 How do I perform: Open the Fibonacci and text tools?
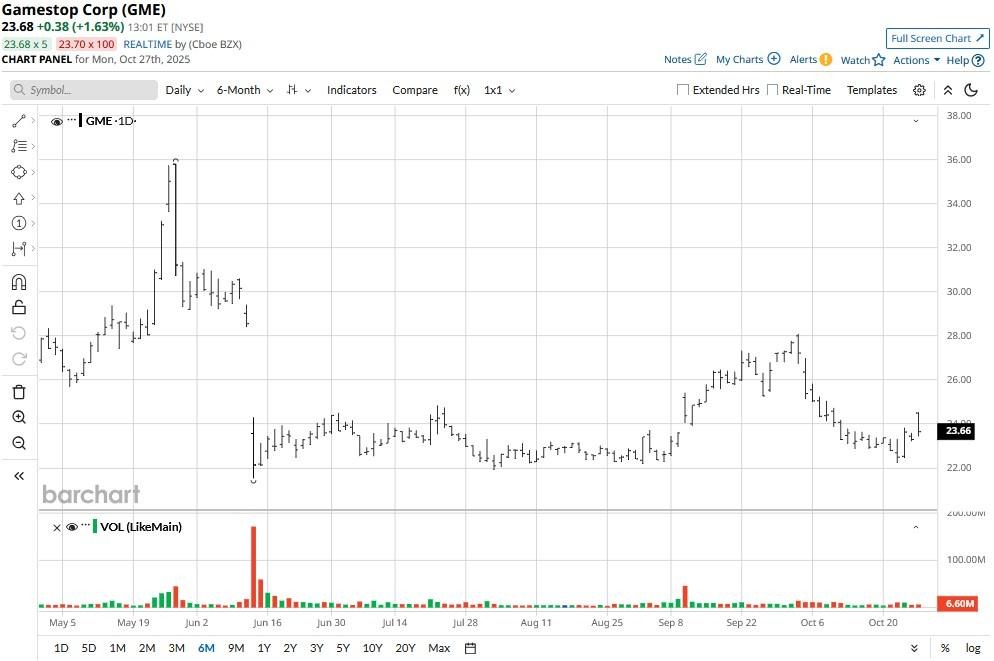[x=19, y=146]
